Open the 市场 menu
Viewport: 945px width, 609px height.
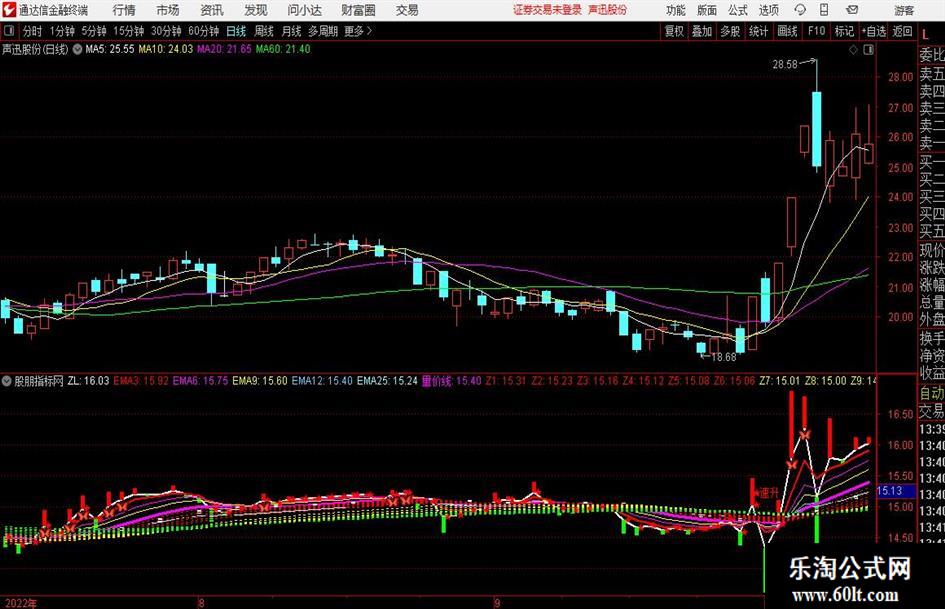click(168, 10)
